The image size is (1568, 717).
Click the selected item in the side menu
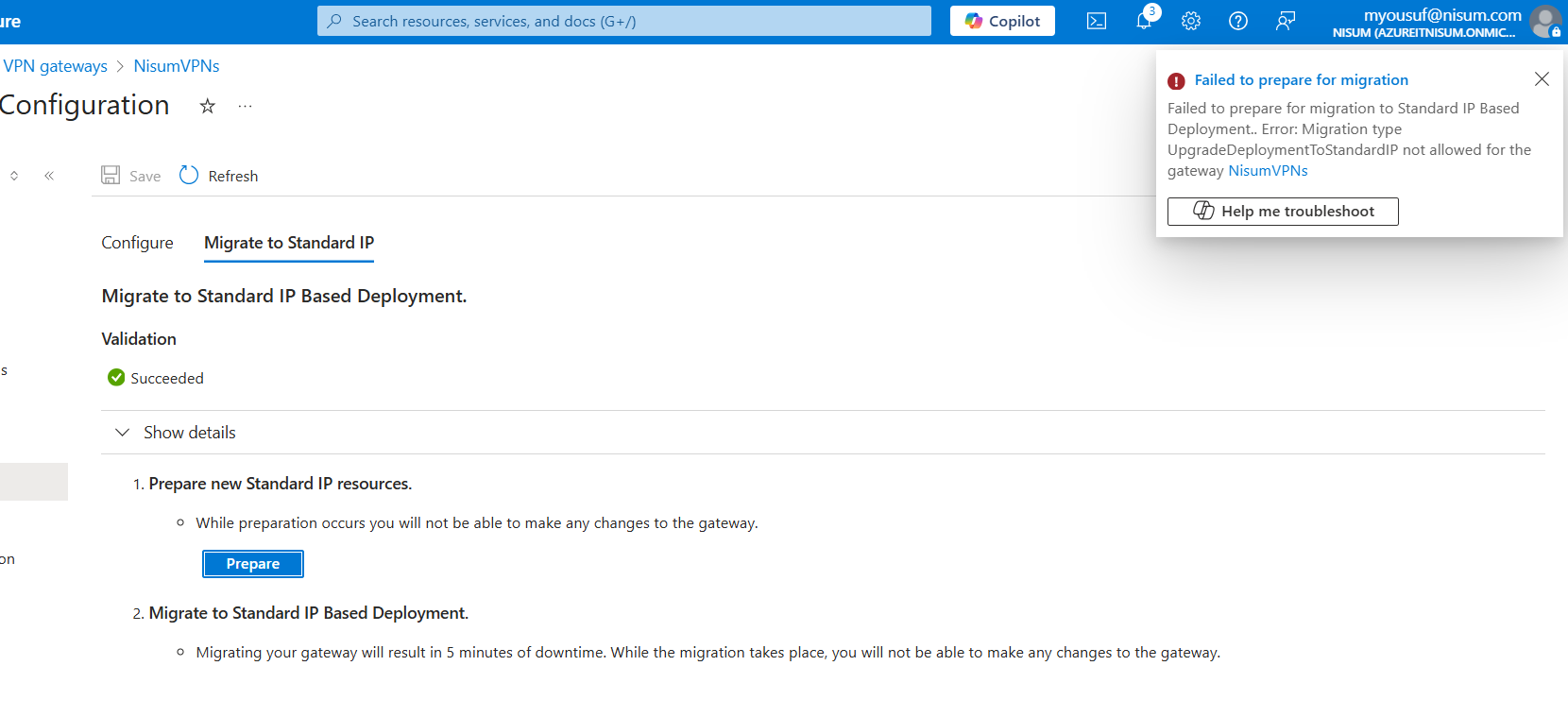pyautogui.click(x=34, y=482)
